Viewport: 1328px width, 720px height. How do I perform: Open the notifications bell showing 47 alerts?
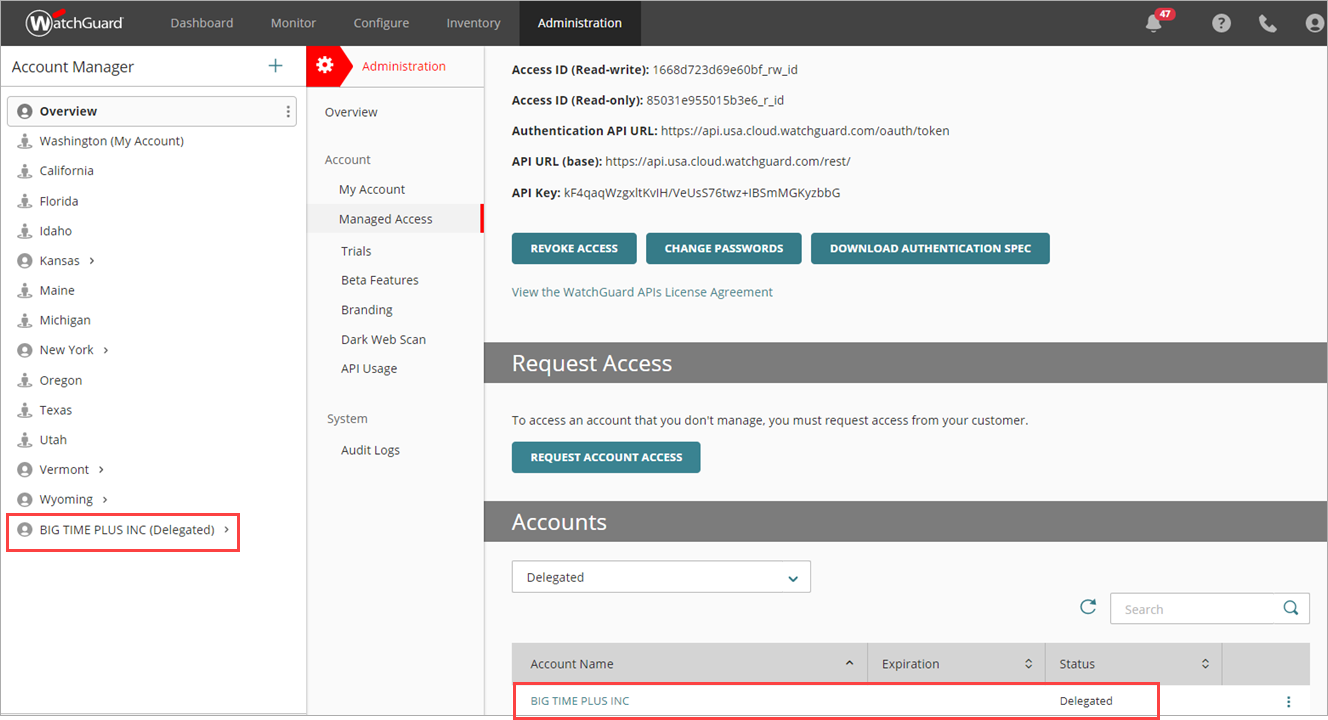coord(1152,22)
